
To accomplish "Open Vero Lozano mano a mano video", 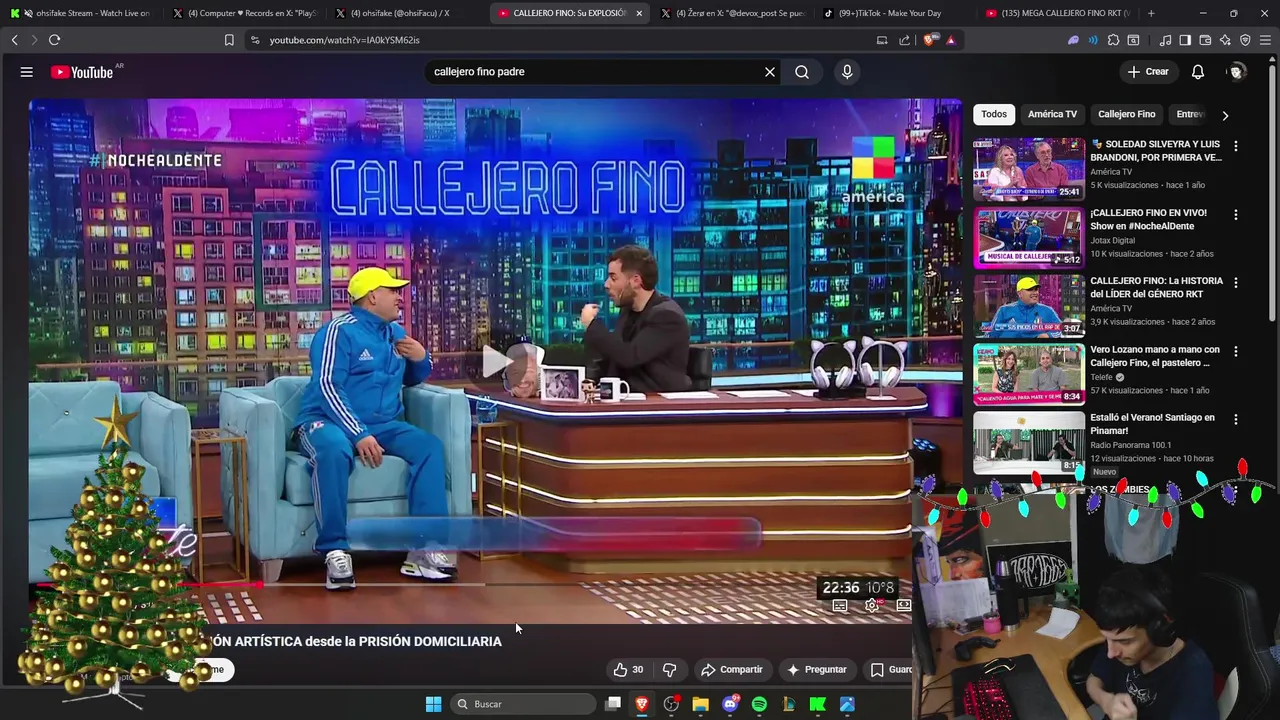I will click(x=1155, y=356).
